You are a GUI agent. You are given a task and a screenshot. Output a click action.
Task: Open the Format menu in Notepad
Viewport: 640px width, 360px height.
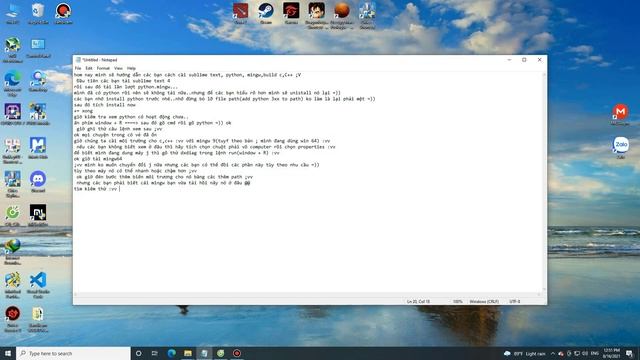pos(103,68)
